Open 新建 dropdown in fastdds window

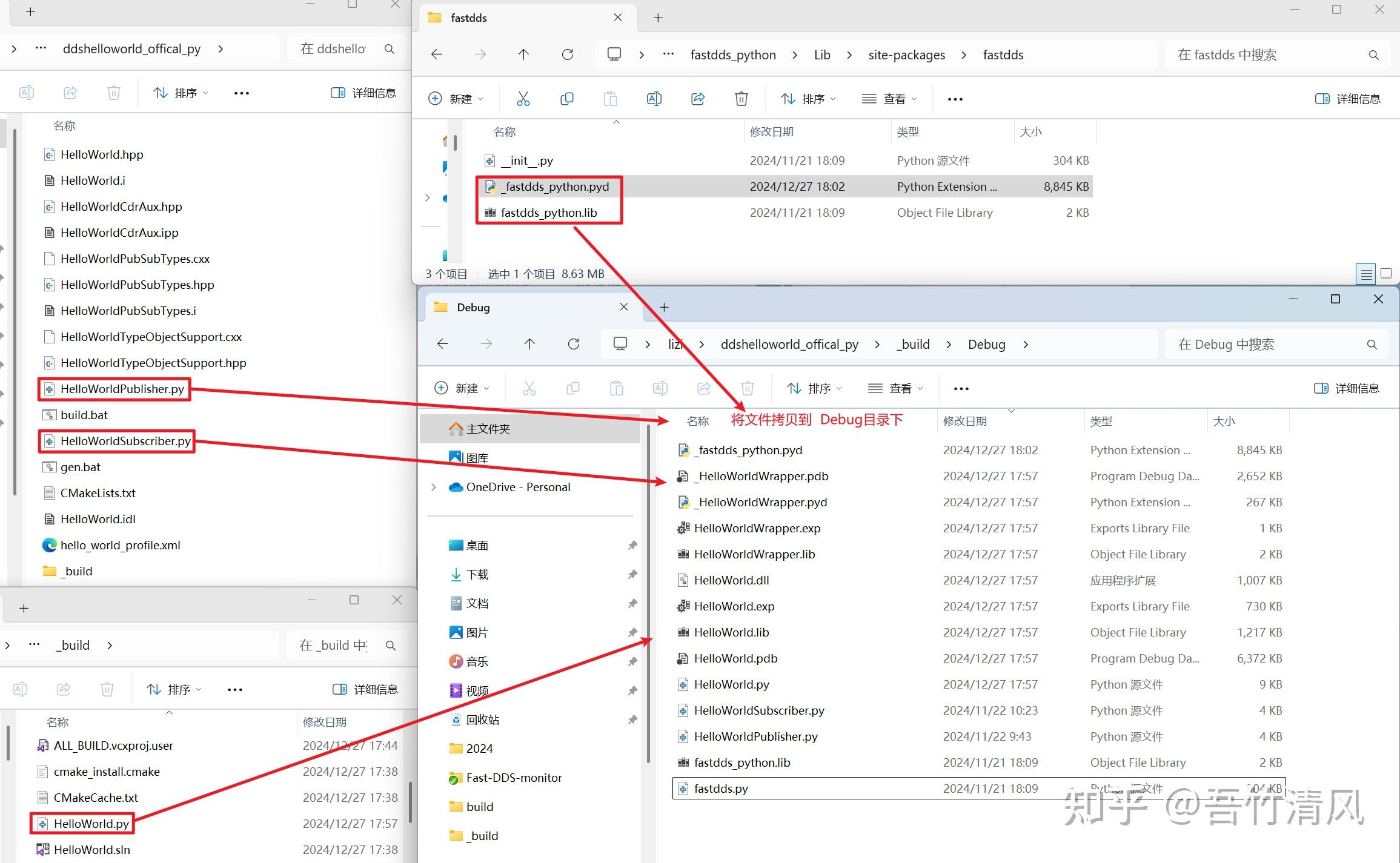coord(456,99)
